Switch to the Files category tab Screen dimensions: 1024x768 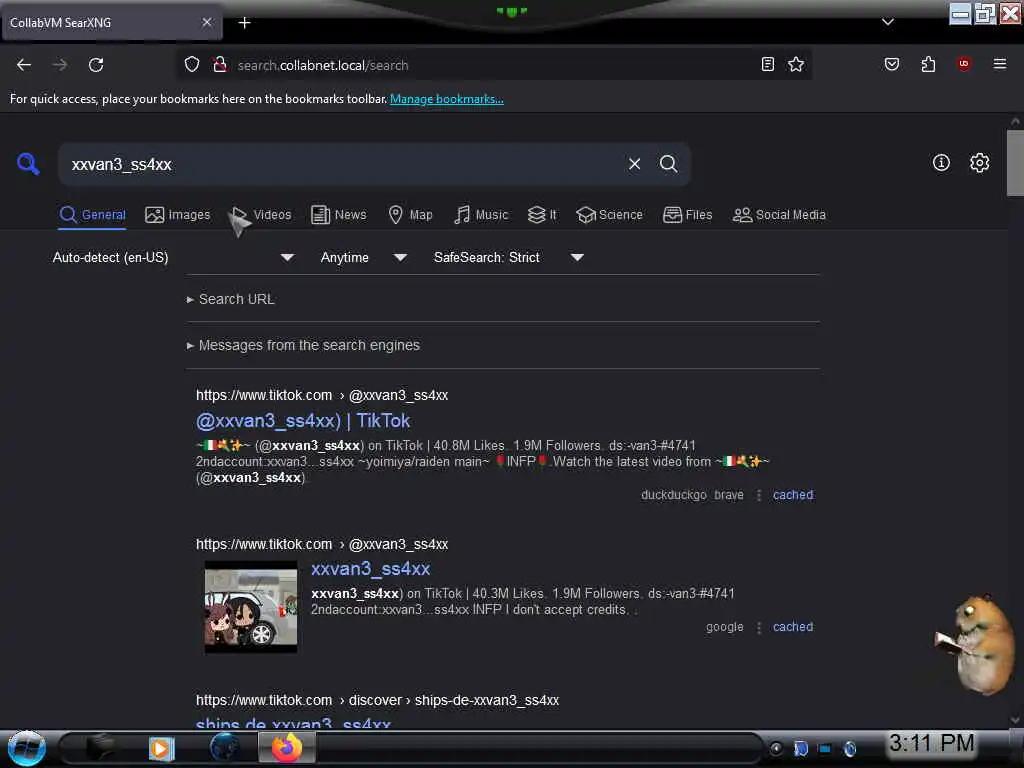coord(687,215)
